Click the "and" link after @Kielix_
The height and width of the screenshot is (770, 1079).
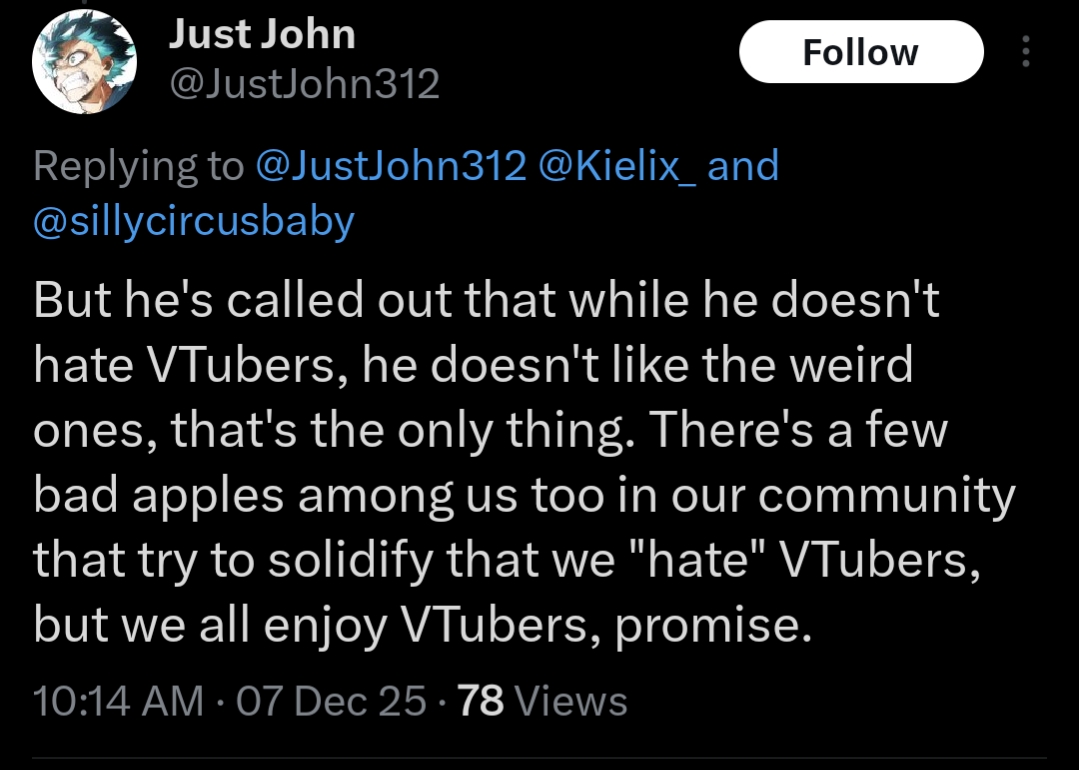[743, 165]
